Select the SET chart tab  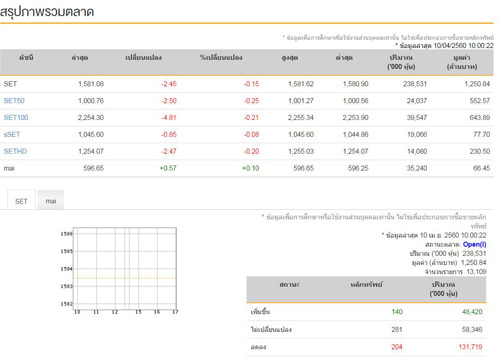(21, 201)
